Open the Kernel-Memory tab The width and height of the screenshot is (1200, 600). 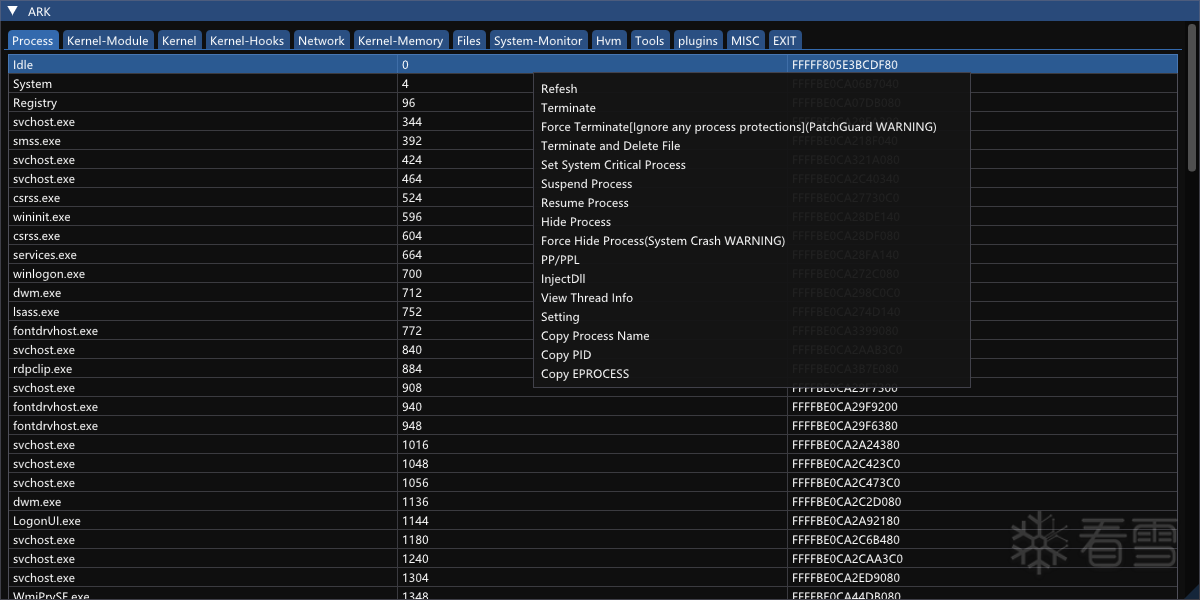point(400,41)
